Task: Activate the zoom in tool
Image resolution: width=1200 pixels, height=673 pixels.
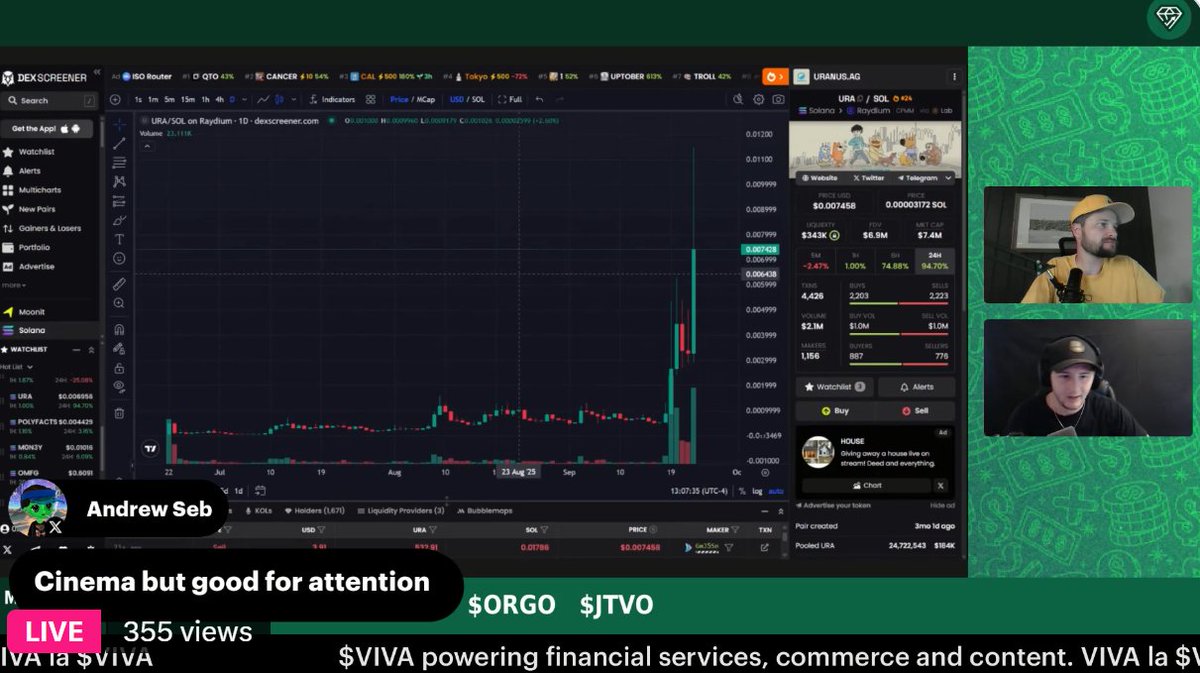Action: 119,303
